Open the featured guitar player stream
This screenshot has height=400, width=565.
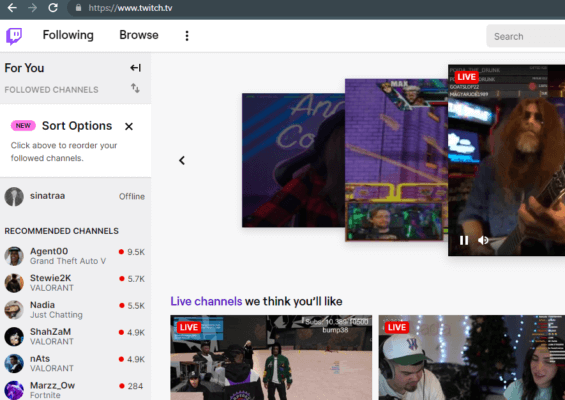(506, 160)
